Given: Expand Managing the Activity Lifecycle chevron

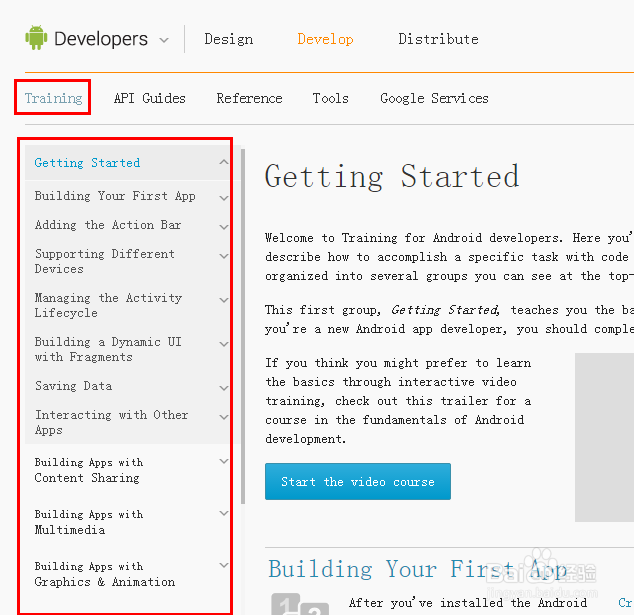Looking at the screenshot, I should (x=224, y=300).
